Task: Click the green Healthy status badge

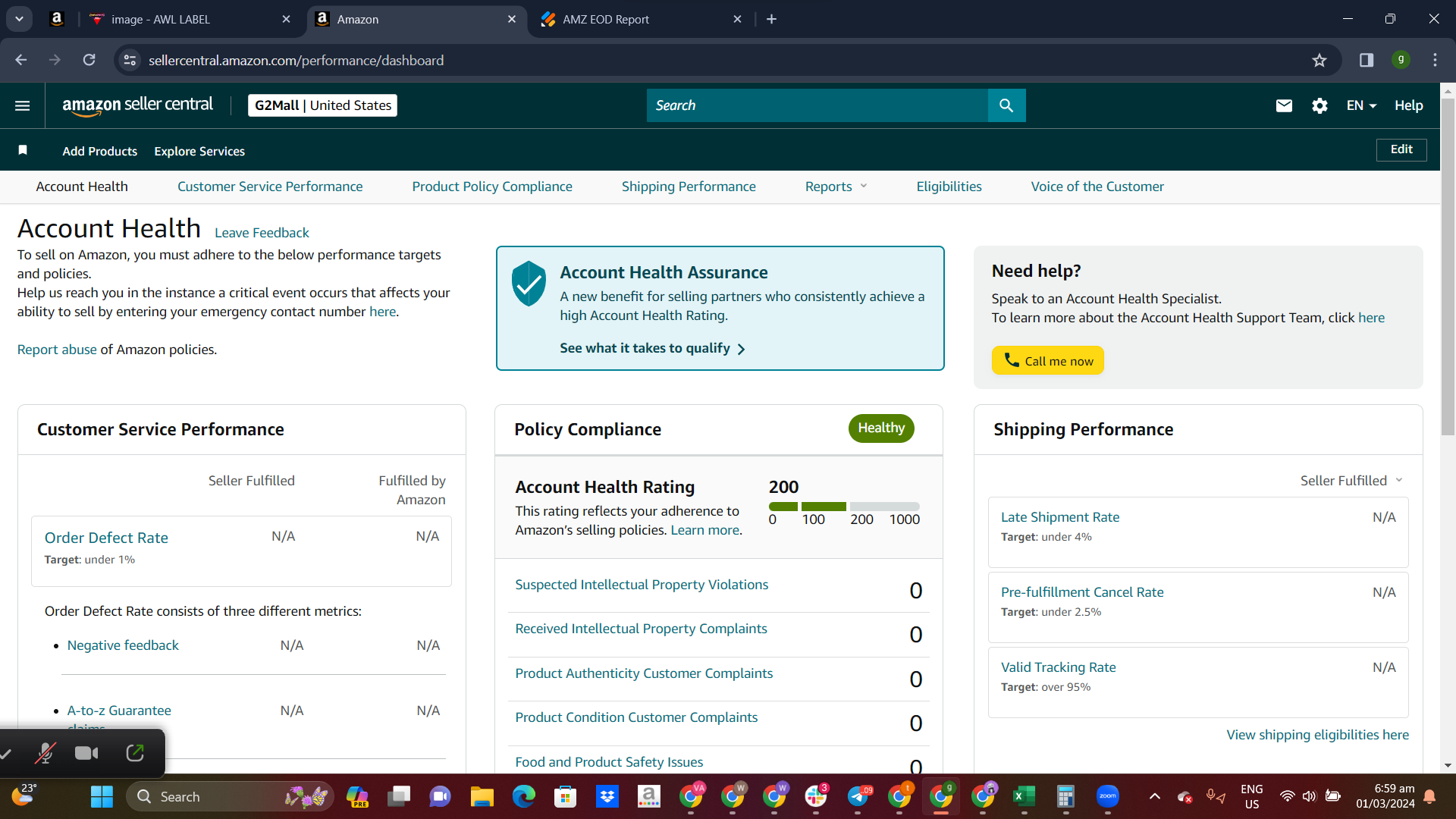Action: pyautogui.click(x=881, y=428)
